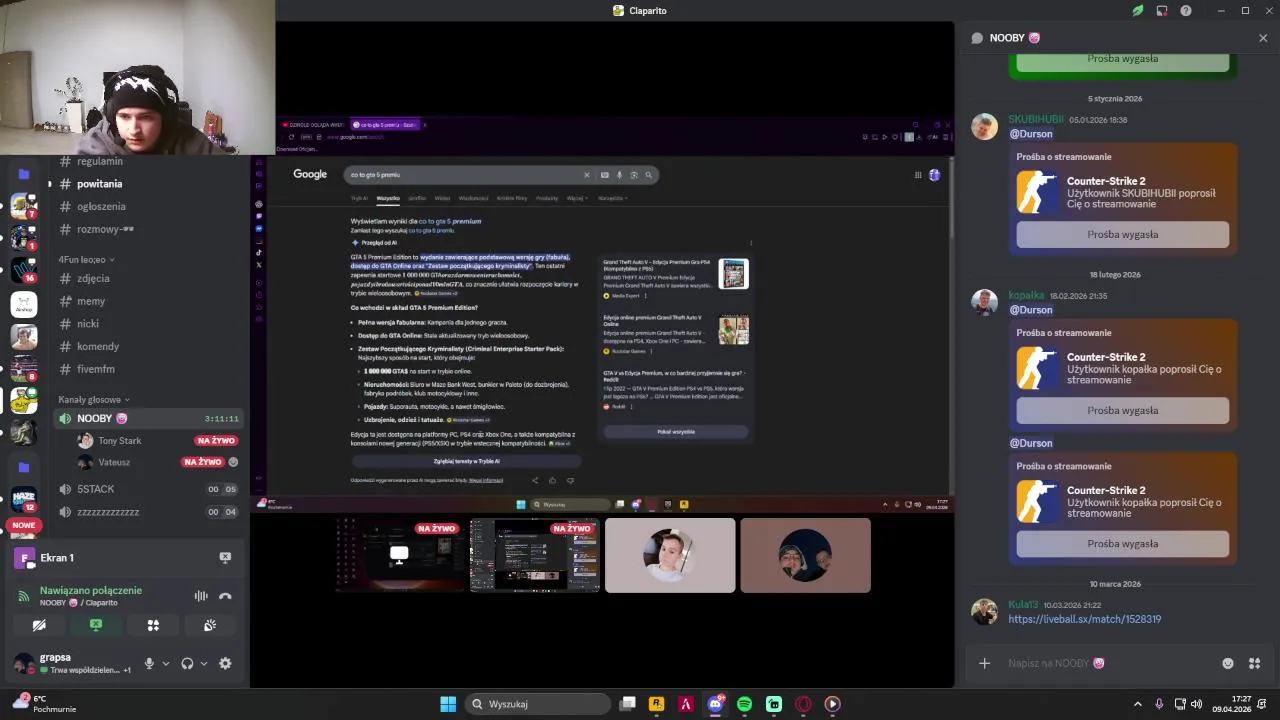
Task: Toggle the camera on
Action: pyautogui.click(x=39, y=625)
